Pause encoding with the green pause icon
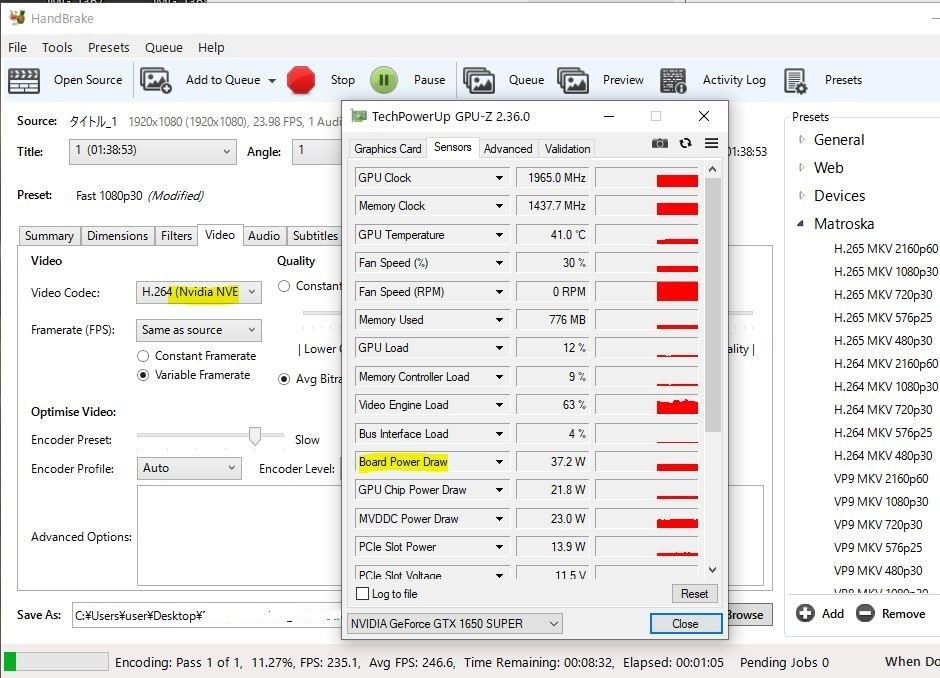The width and height of the screenshot is (940, 678). pyautogui.click(x=384, y=80)
